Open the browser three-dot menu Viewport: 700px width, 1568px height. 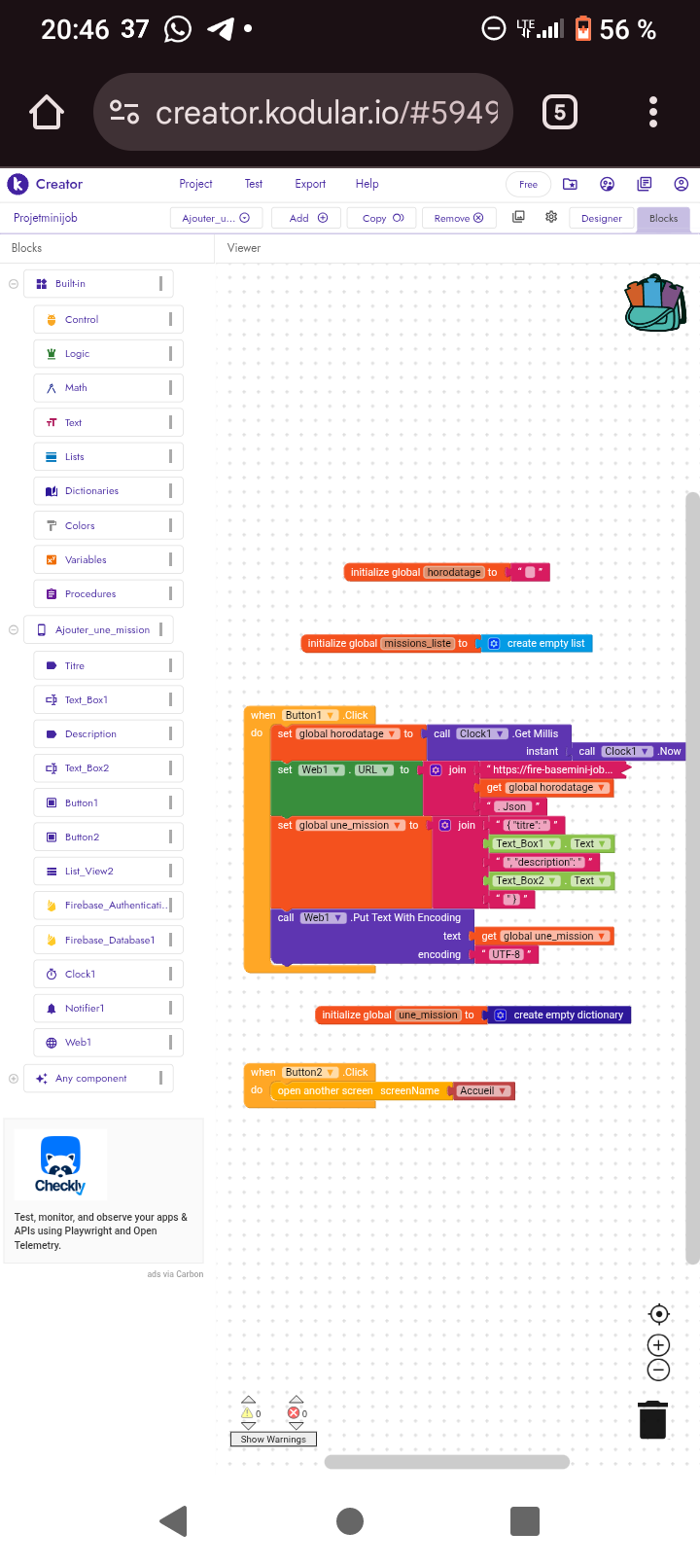(652, 113)
